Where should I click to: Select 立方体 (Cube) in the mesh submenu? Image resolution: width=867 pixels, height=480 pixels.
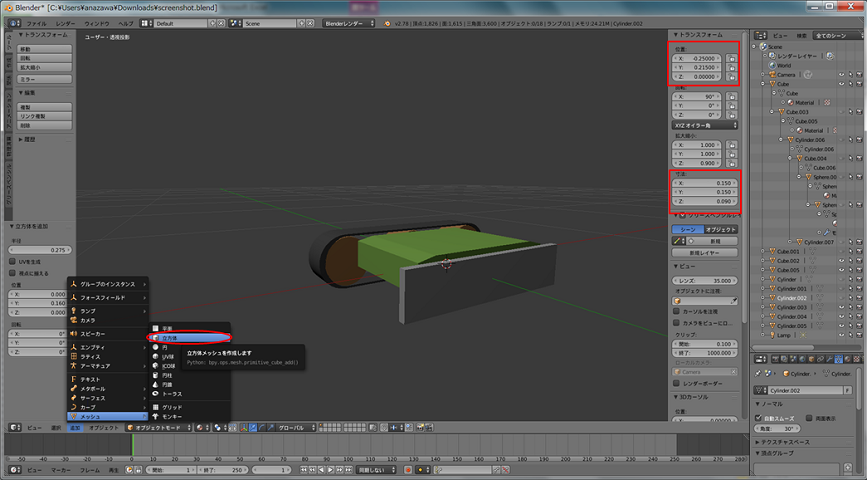pyautogui.click(x=168, y=338)
